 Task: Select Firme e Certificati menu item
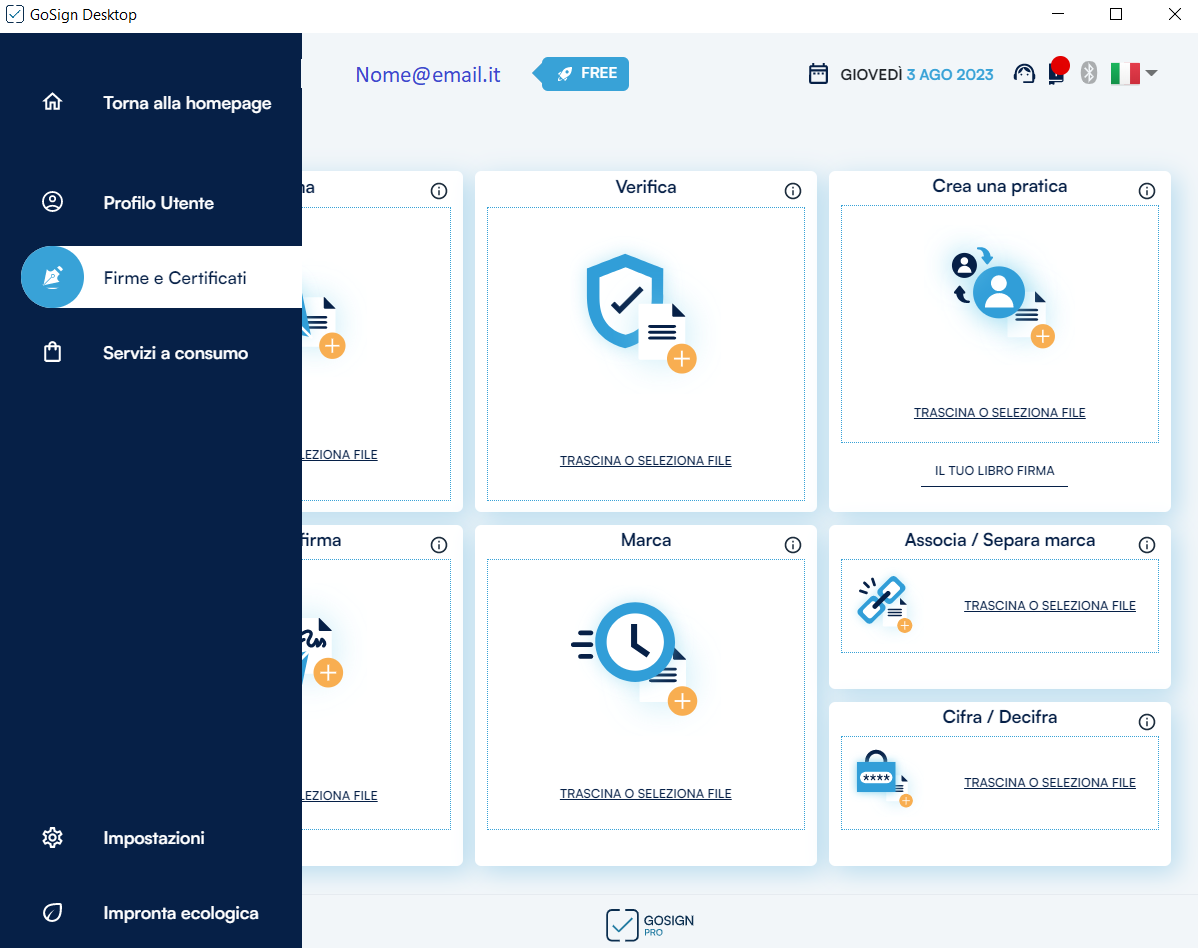coord(174,278)
